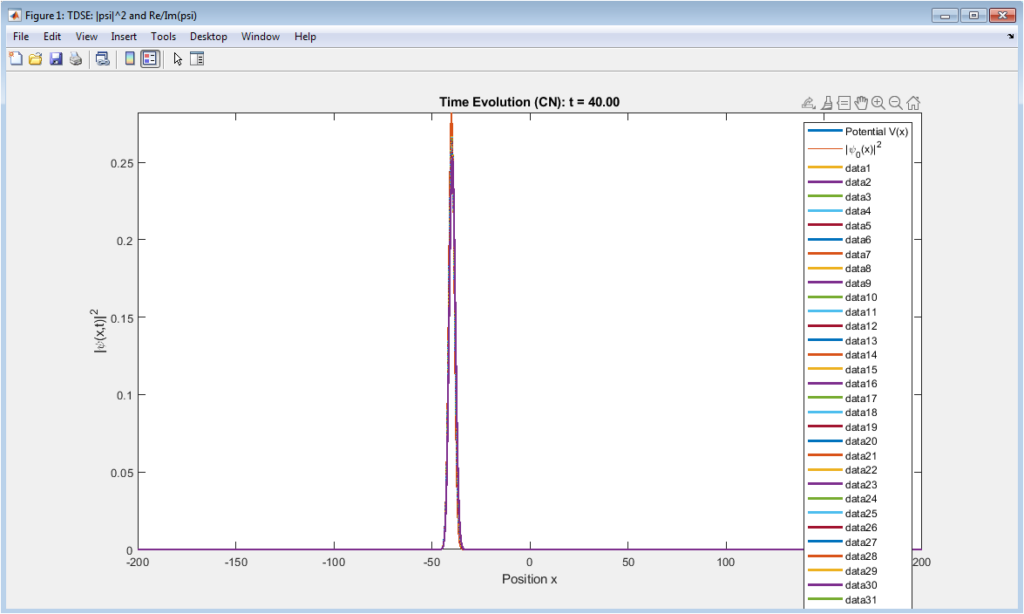
Task: Open the Insert menu
Action: [x=123, y=36]
